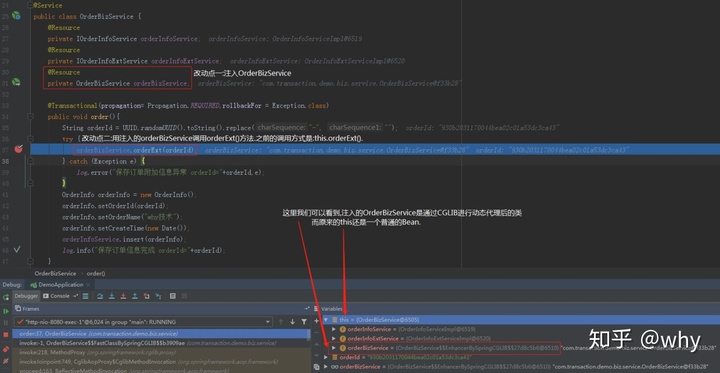Move watch up in Variables toolbar
This screenshot has height=373, width=720.
point(316,344)
